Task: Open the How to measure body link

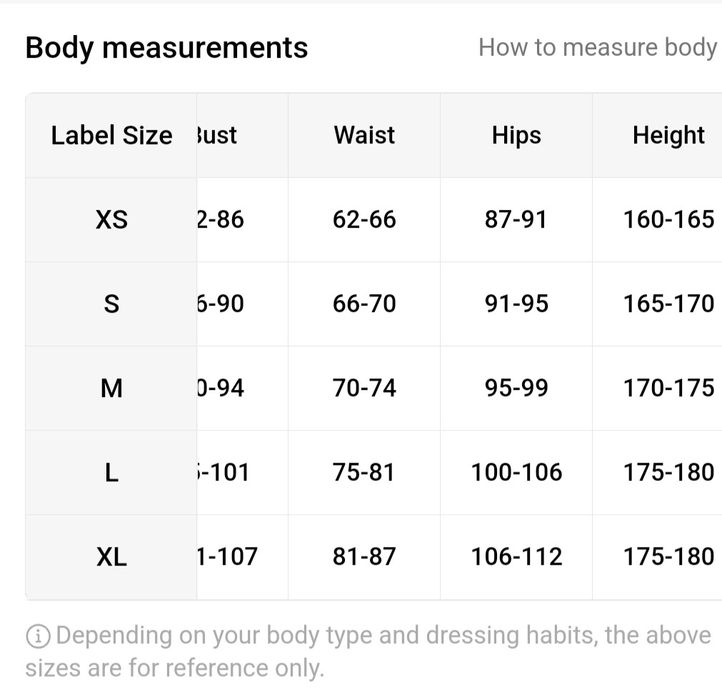Action: pos(597,47)
